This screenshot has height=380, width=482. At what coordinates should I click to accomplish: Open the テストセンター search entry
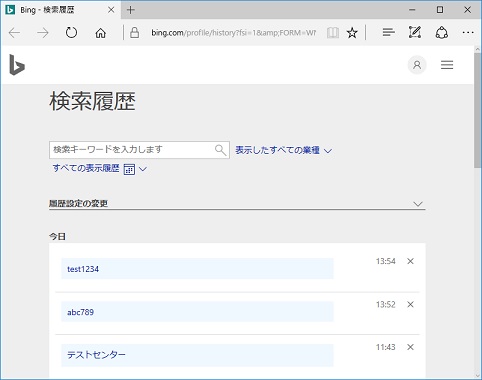tap(197, 355)
